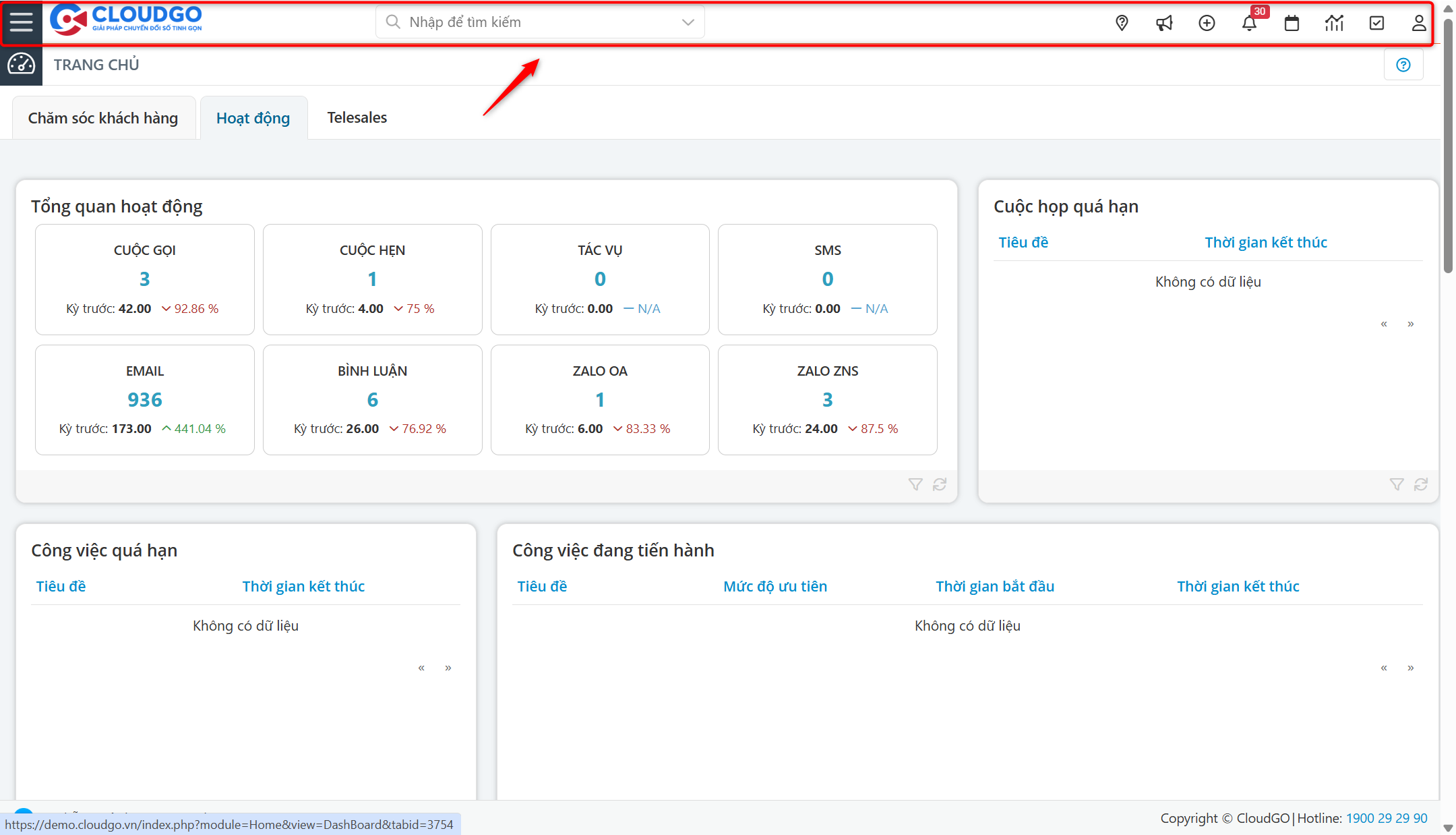Go to next page in Công việc quá hạn
The image size is (1456, 835).
click(448, 668)
